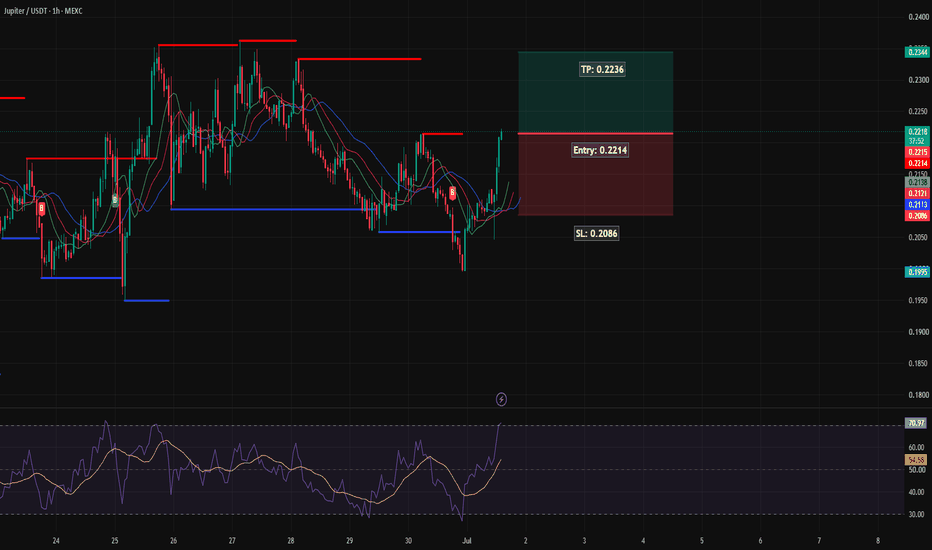The height and width of the screenshot is (550, 932).
Task: Click date 28 on the time axis
Action: tap(291, 540)
